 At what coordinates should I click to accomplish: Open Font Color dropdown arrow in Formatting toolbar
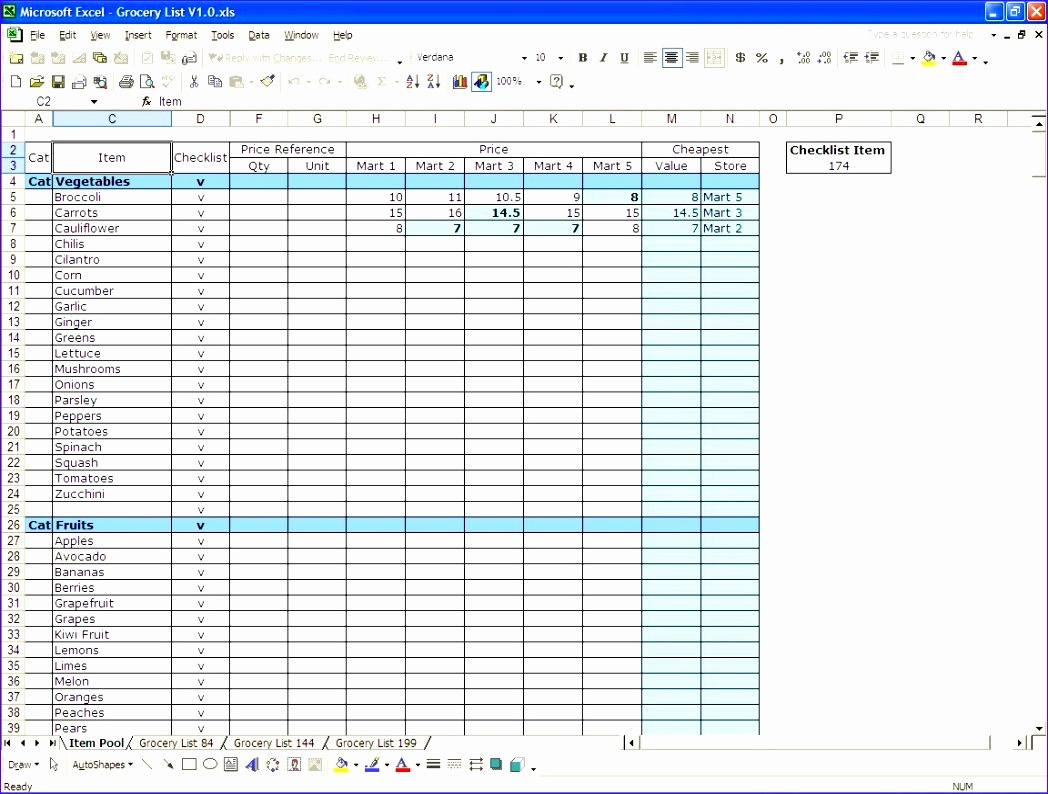[974, 58]
